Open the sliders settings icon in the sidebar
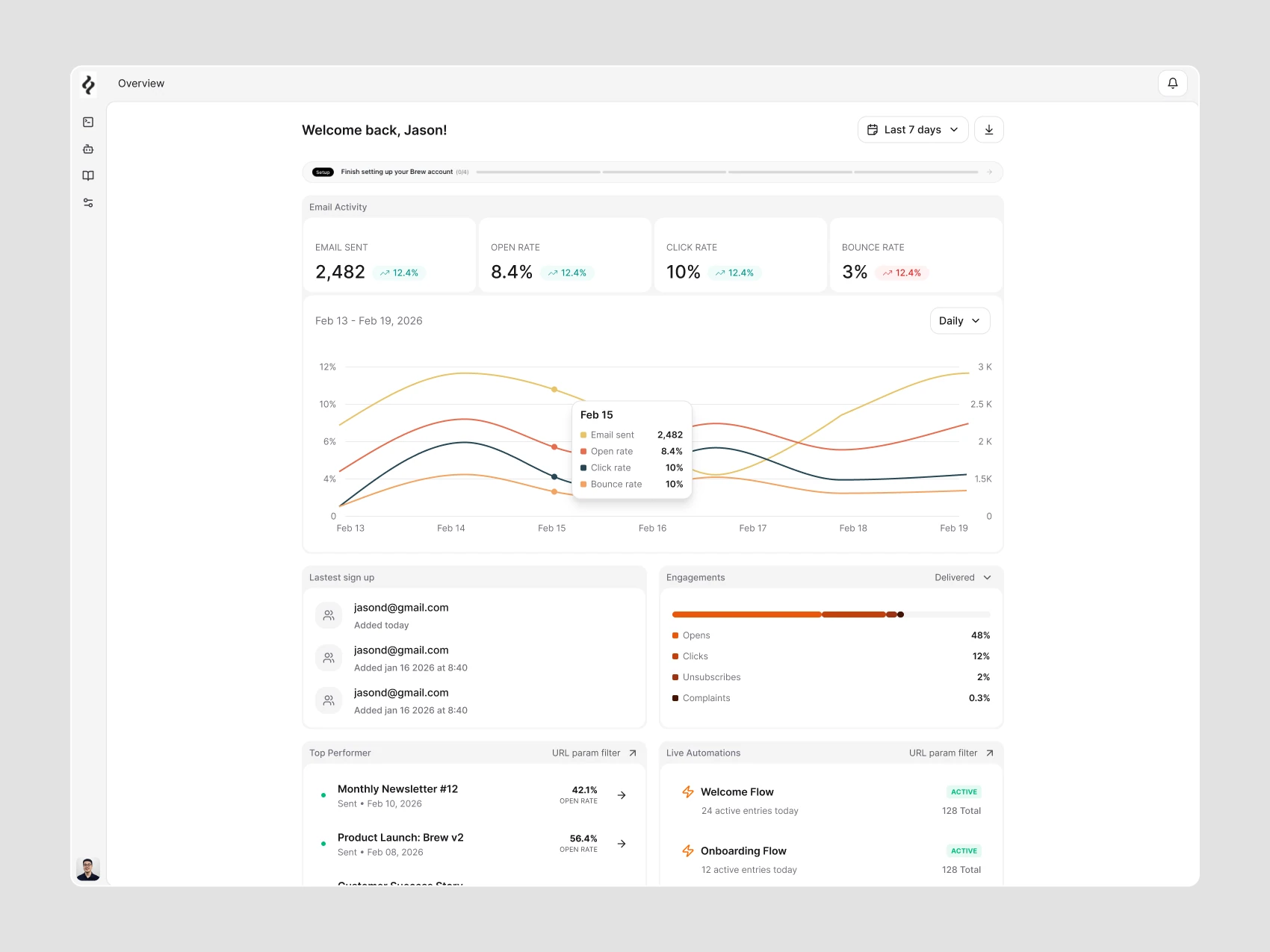 (x=88, y=202)
